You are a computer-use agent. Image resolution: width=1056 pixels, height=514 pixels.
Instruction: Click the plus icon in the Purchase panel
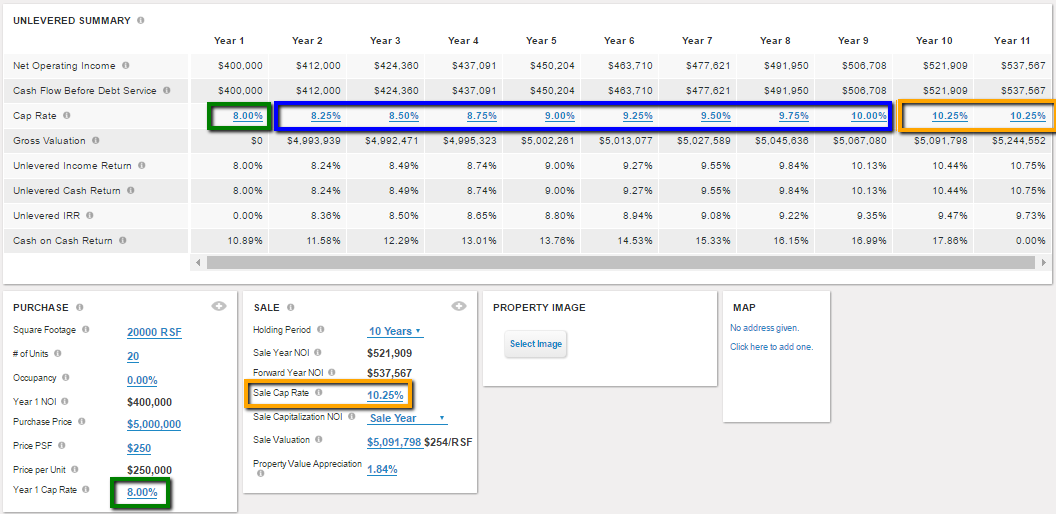click(219, 306)
